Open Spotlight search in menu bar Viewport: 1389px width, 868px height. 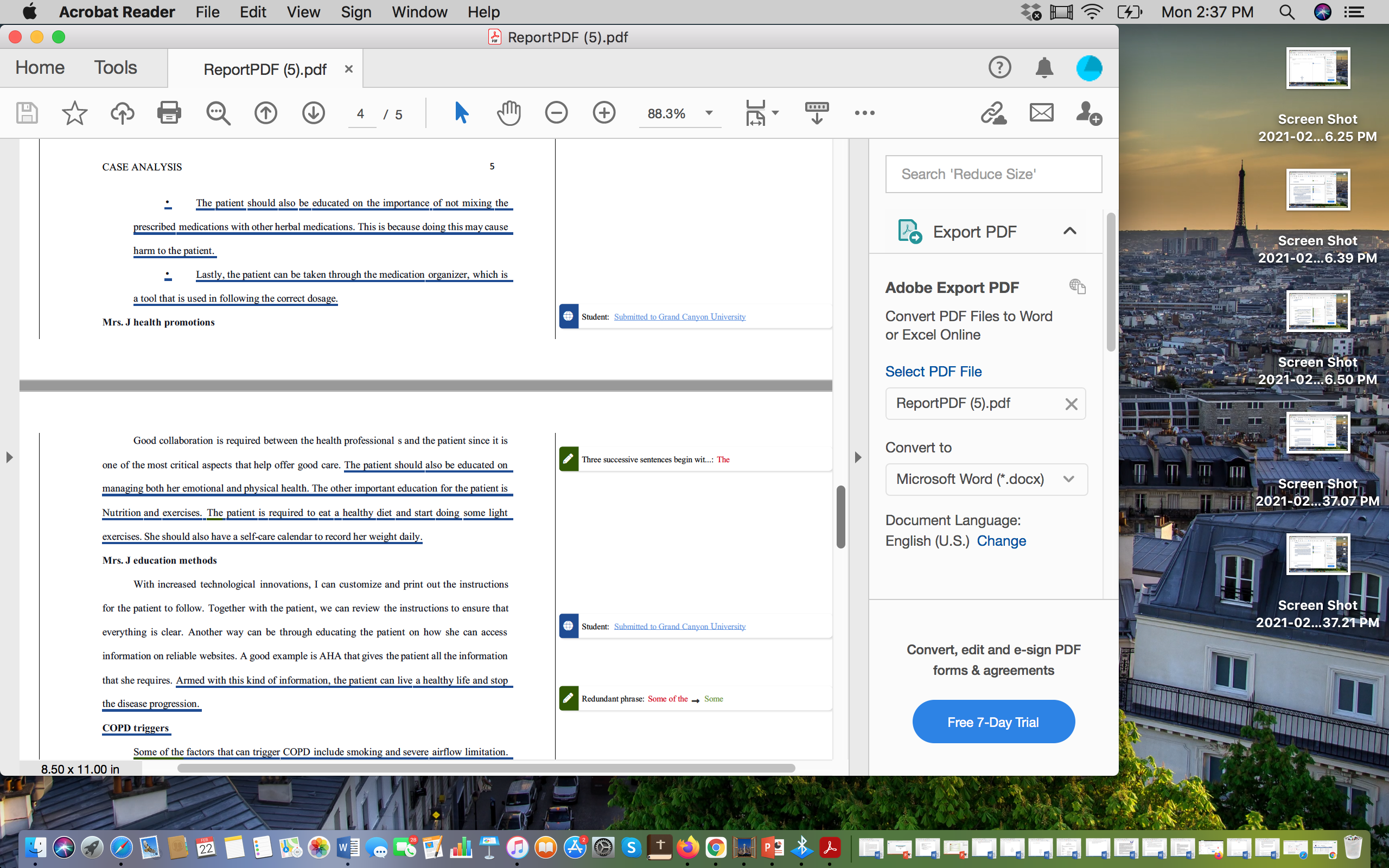coord(1287,12)
